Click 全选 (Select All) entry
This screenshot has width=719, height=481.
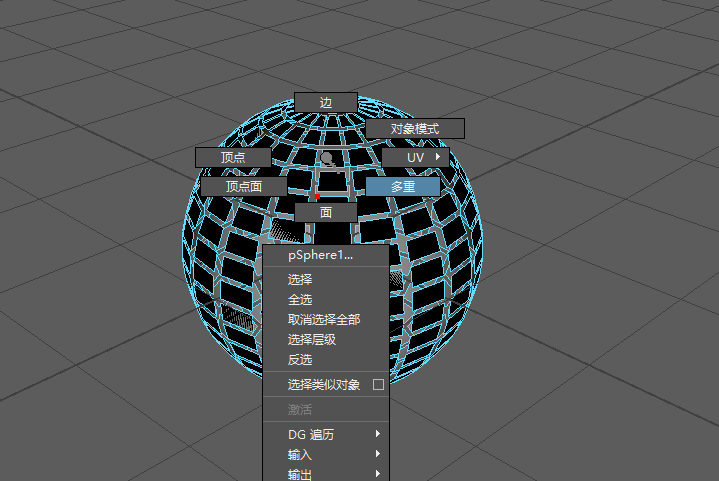pos(326,299)
